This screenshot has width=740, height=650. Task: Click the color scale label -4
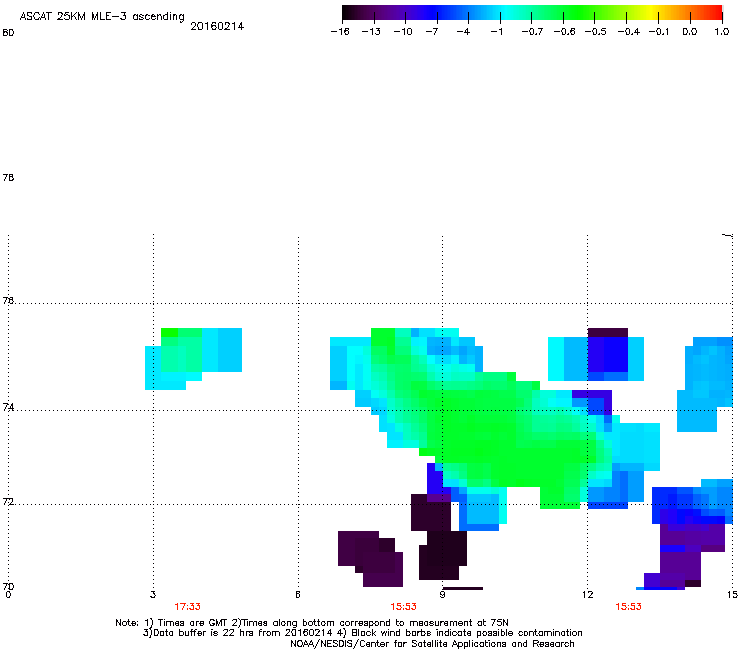pos(463,32)
